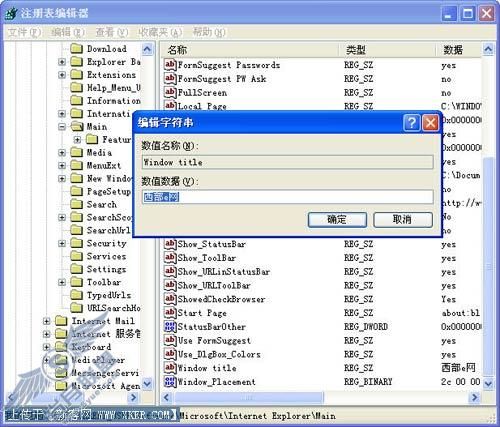Click the FormSuggest Passwords string value icon

click(x=170, y=64)
